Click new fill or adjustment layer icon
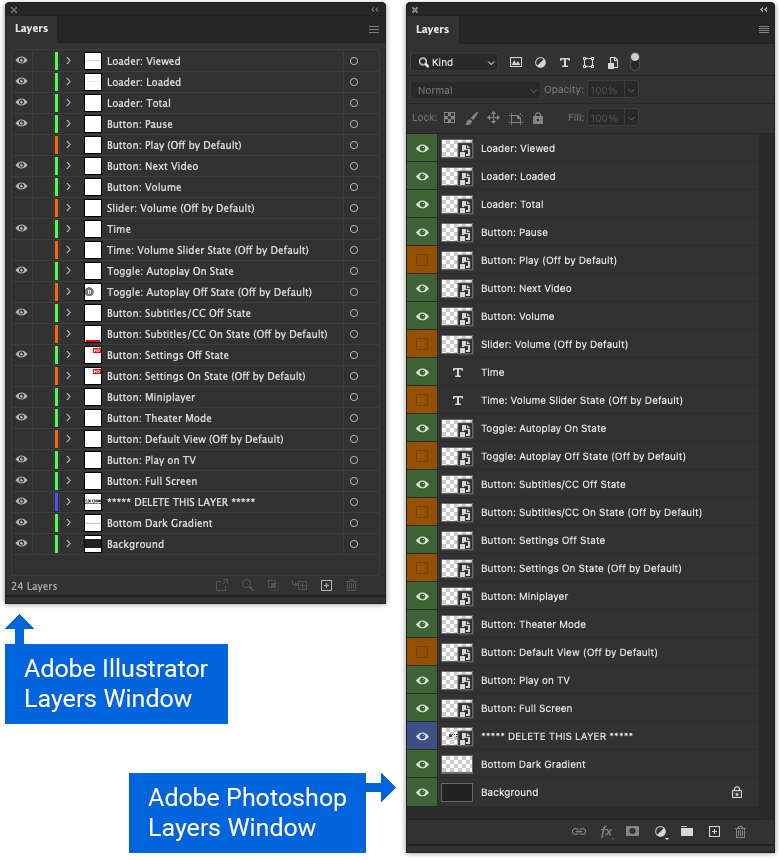Screen dimensions: 780x860 tap(660, 832)
